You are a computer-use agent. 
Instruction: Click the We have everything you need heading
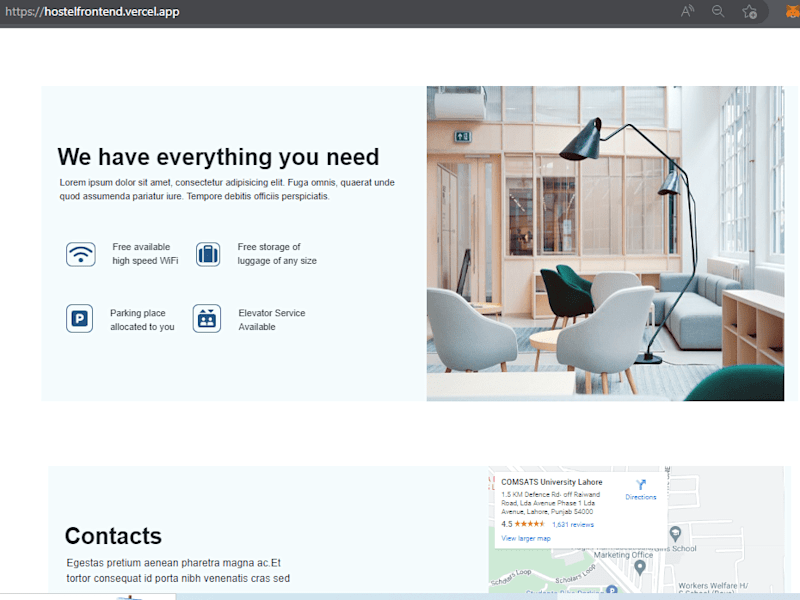(218, 157)
